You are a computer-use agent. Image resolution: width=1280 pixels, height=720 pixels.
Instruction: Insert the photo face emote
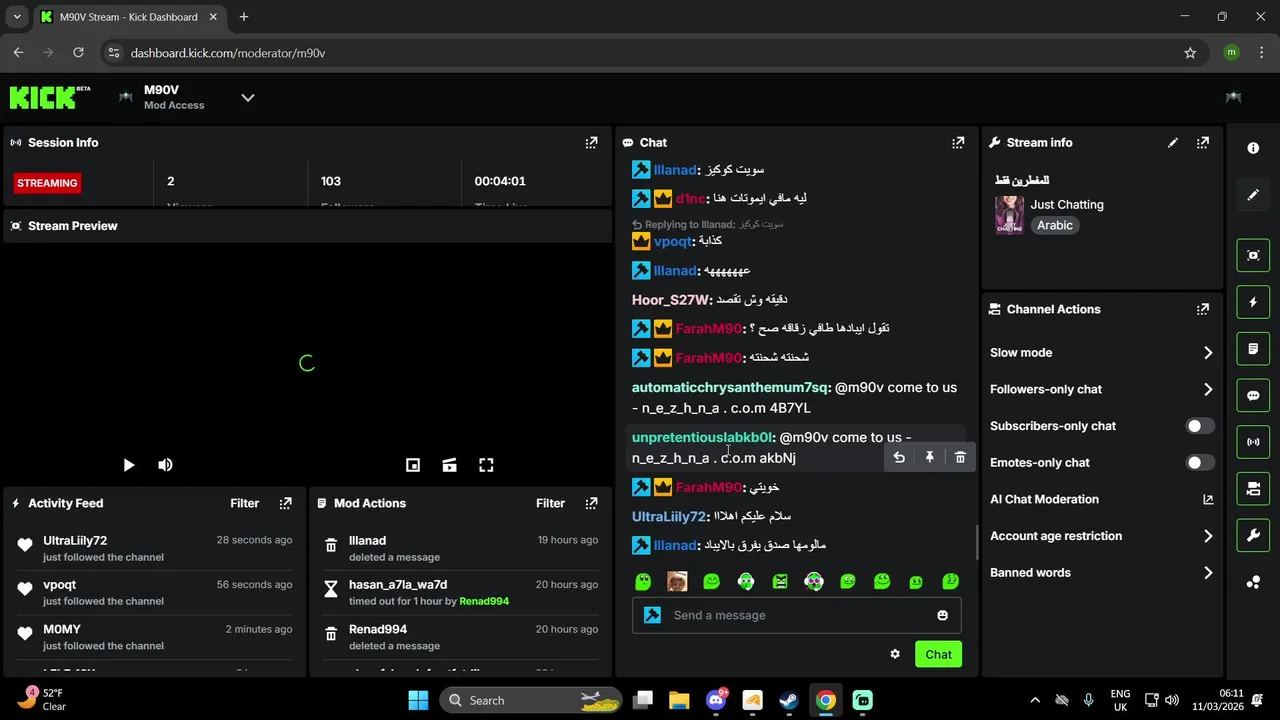(x=677, y=581)
